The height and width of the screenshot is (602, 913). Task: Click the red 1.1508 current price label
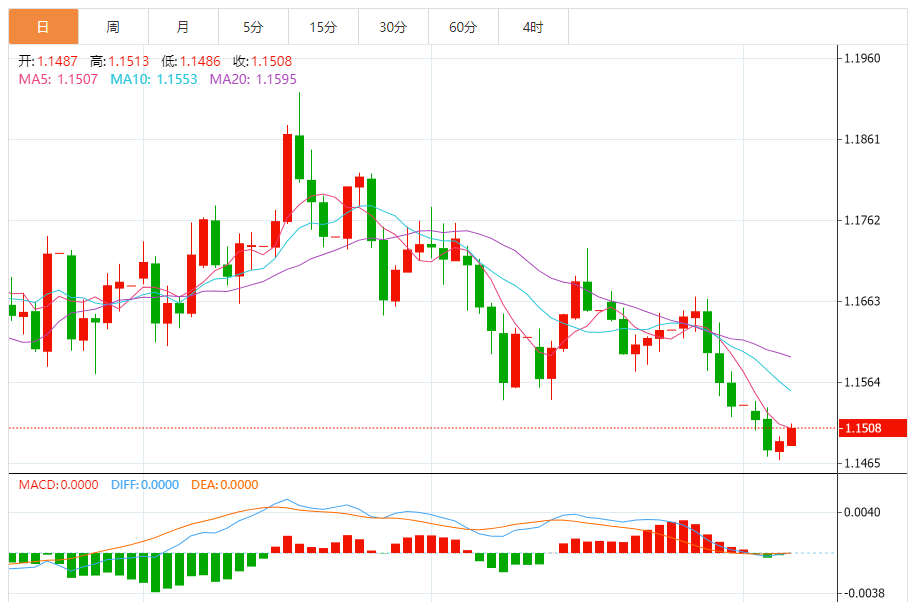coord(872,428)
